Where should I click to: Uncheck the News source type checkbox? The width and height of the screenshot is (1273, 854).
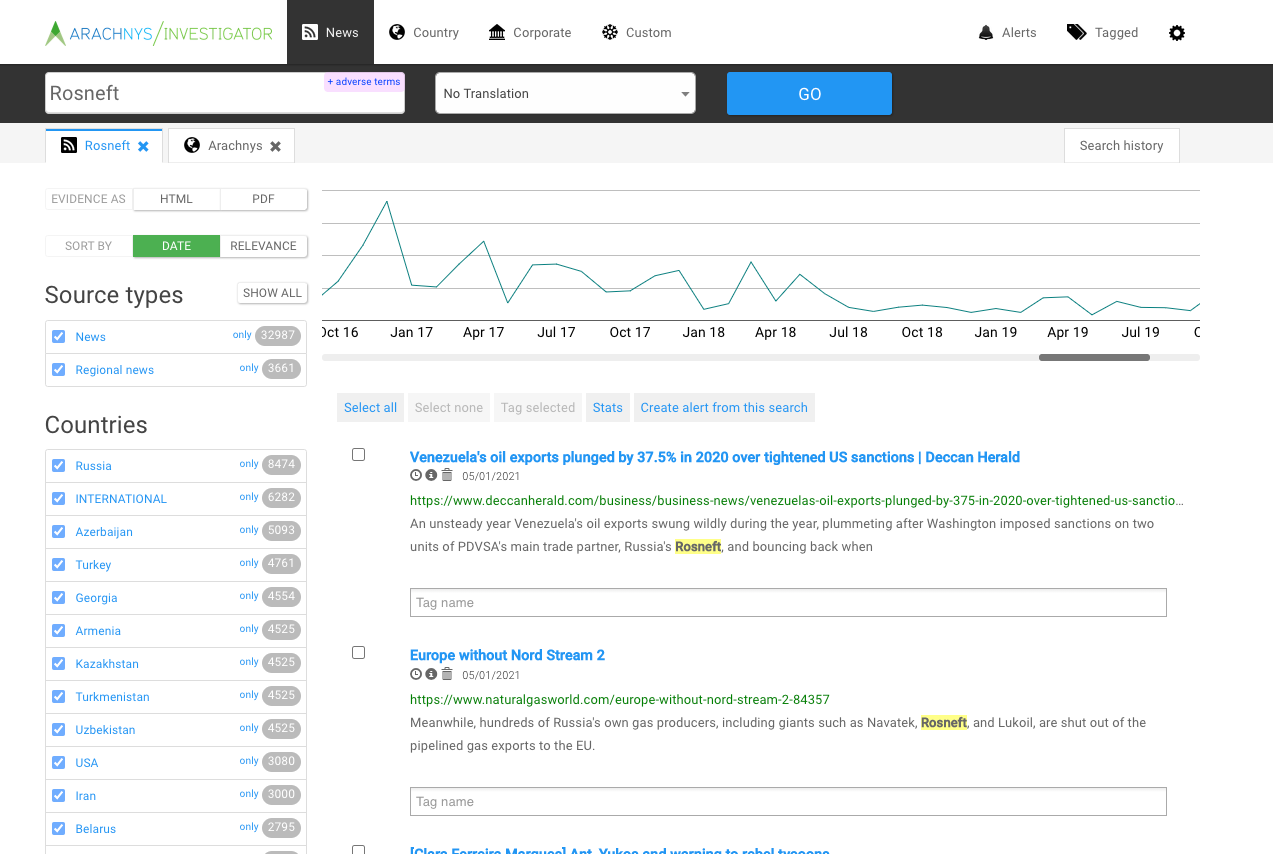click(59, 337)
